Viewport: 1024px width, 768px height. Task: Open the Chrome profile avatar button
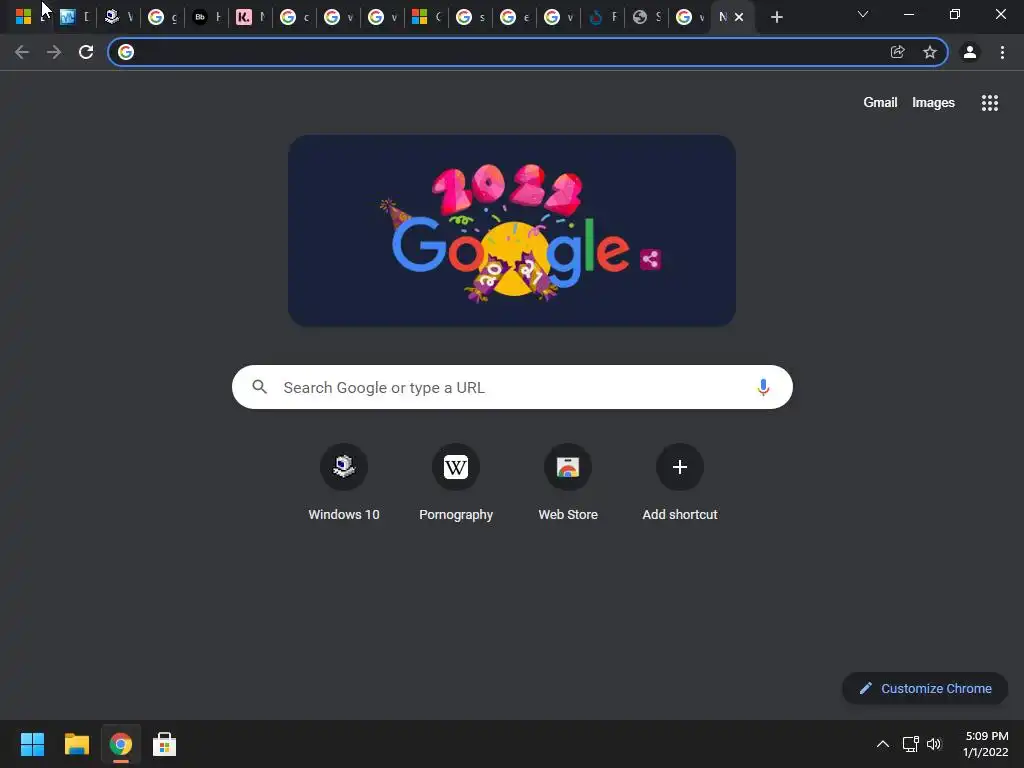tap(970, 52)
